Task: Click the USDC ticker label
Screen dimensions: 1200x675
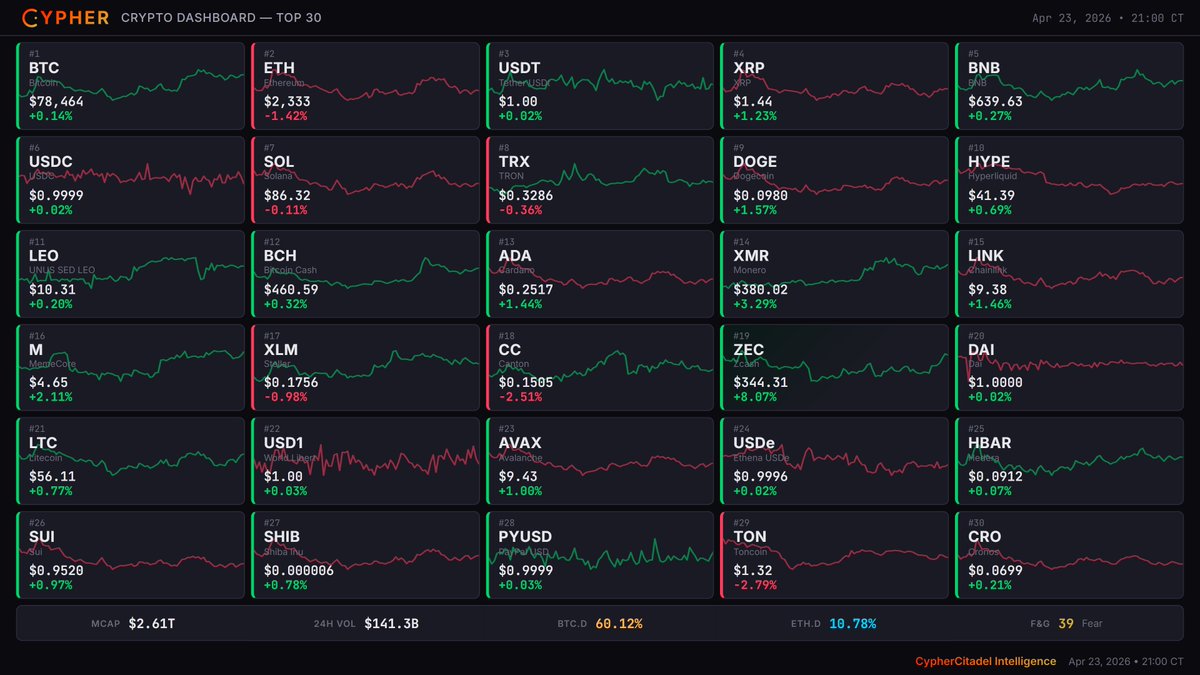Action: [50, 162]
